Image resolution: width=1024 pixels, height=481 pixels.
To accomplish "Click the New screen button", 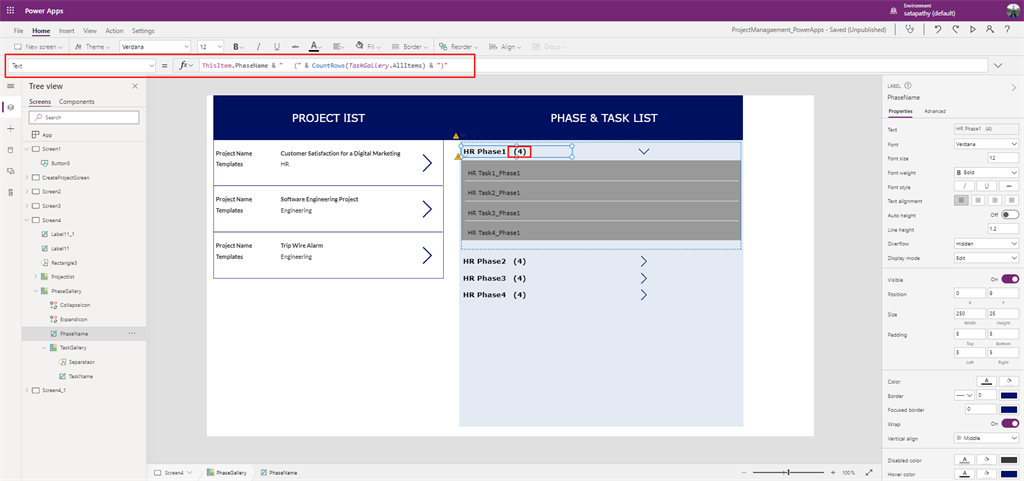I will pos(39,47).
